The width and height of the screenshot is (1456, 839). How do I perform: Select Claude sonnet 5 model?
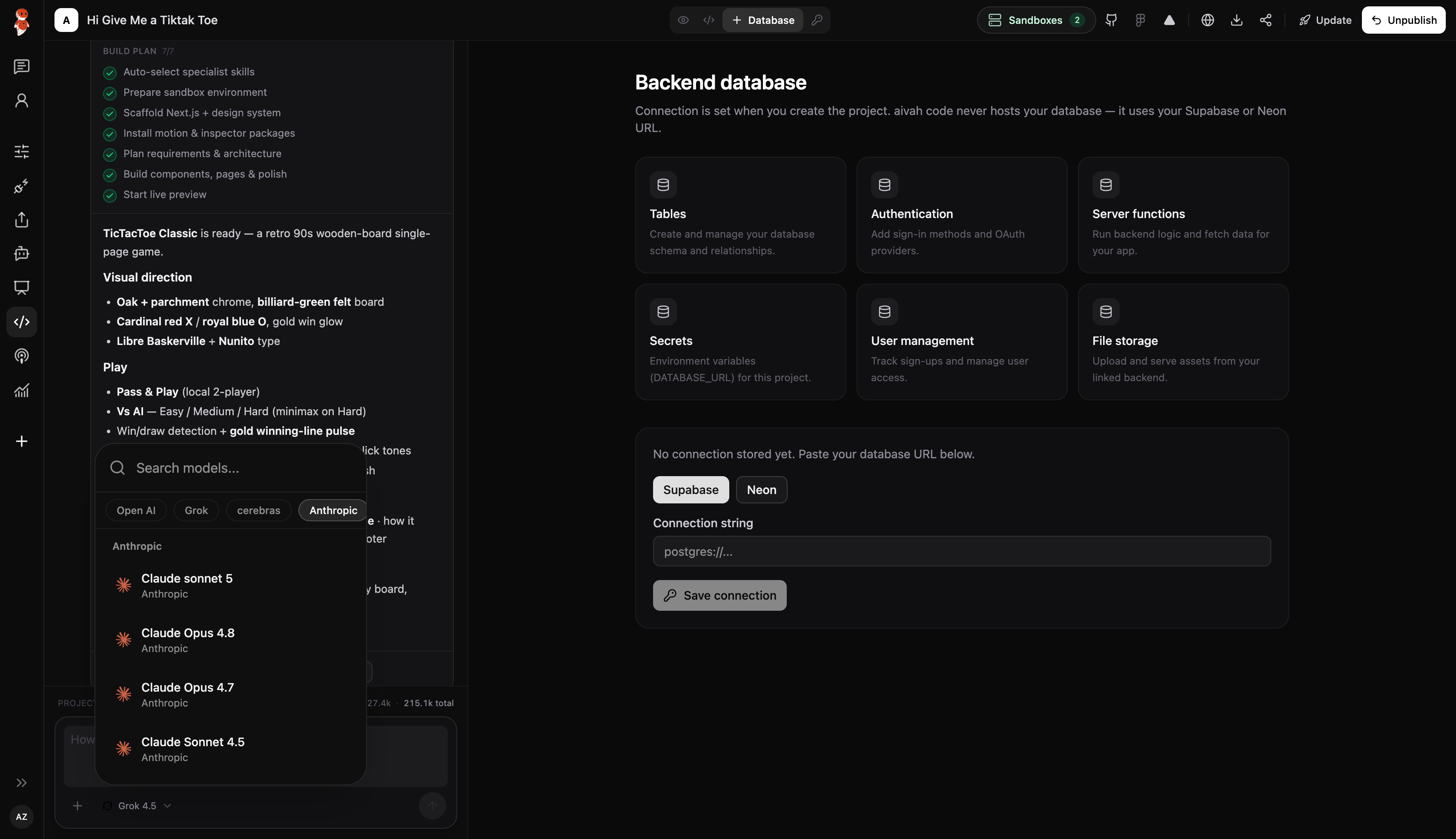tap(230, 586)
